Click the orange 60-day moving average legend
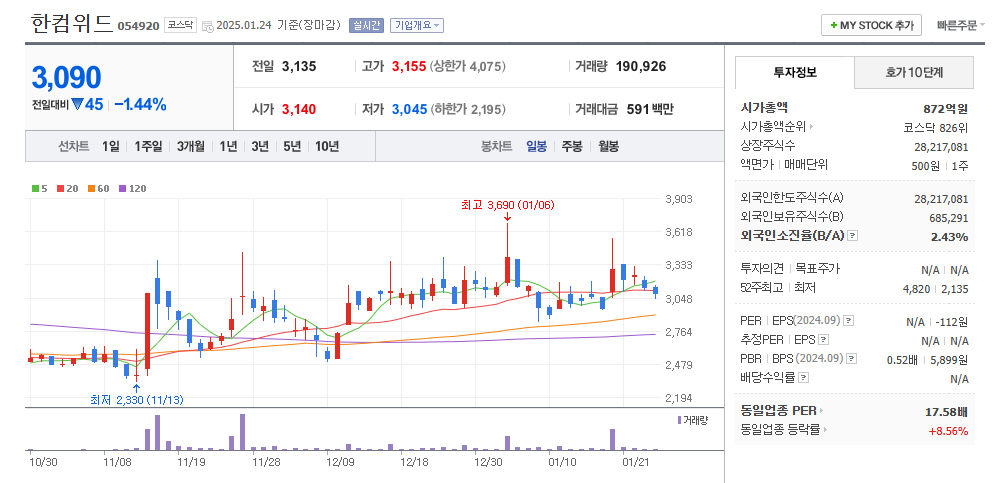The height and width of the screenshot is (483, 1007). 98,189
